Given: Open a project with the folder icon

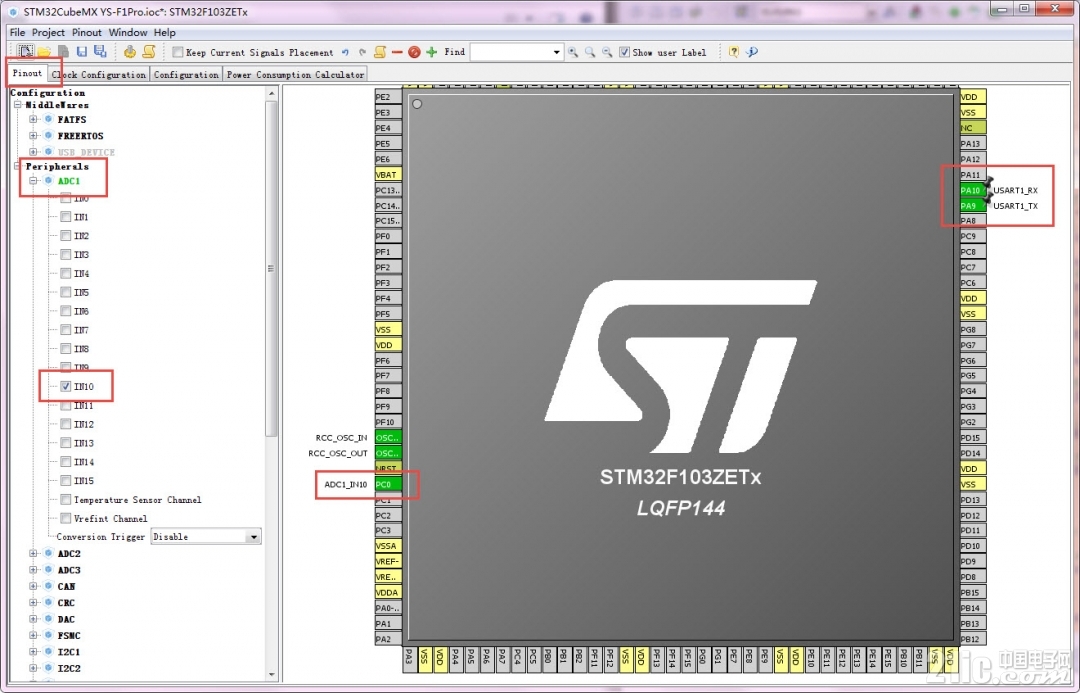Looking at the screenshot, I should [x=45, y=52].
